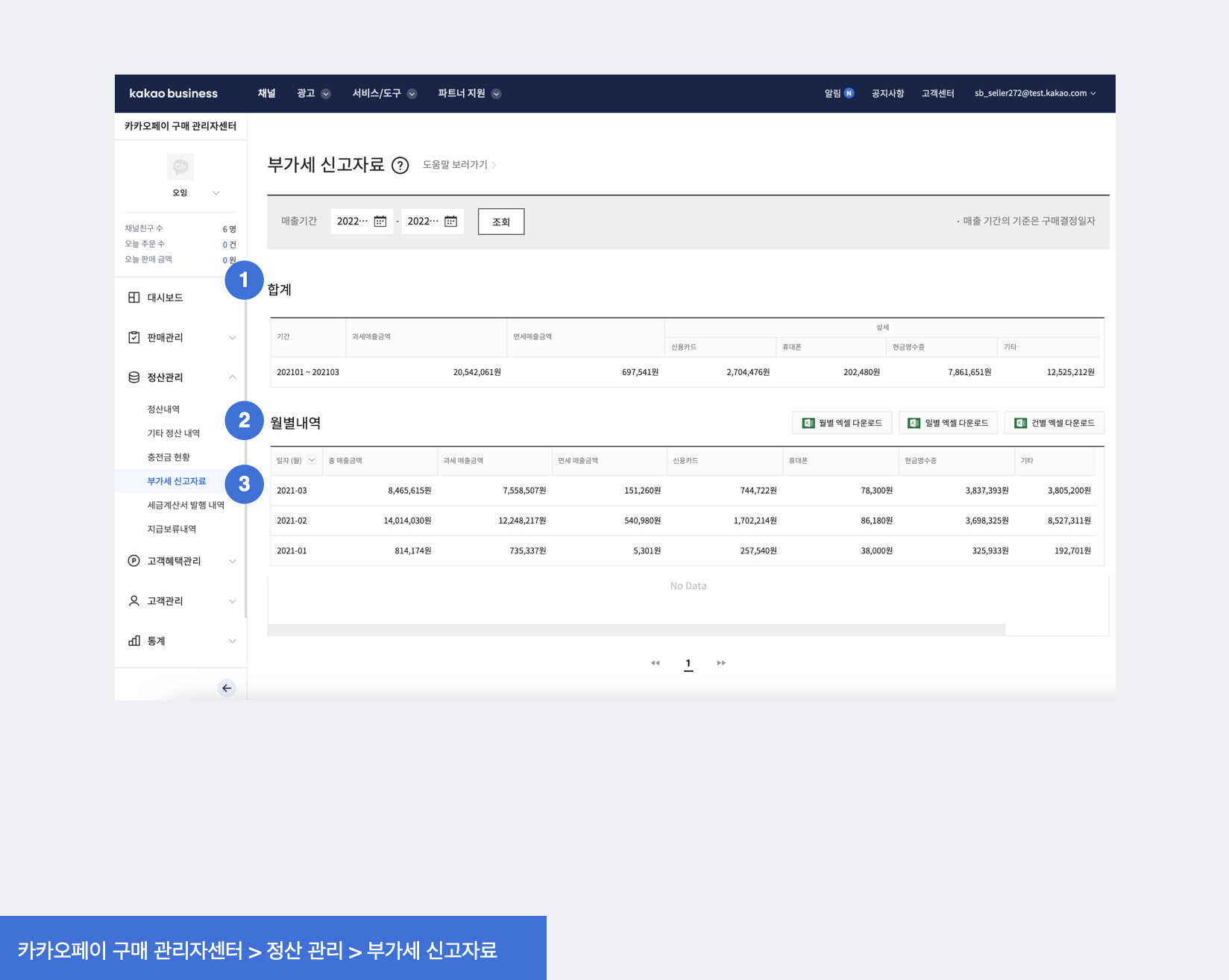The width and height of the screenshot is (1229, 980).
Task: Expand the 고객혜택관리 chevron
Action: click(x=233, y=562)
